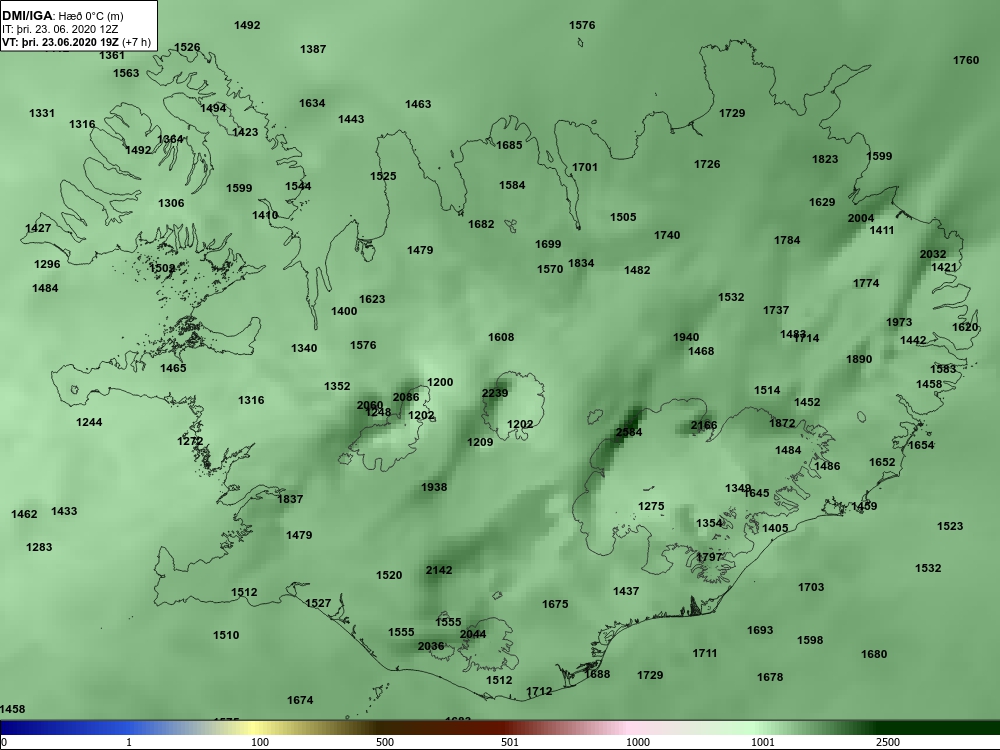Screen dimensions: 1000x750
Task: Pick the number 1784 on the map
Action: coord(788,240)
